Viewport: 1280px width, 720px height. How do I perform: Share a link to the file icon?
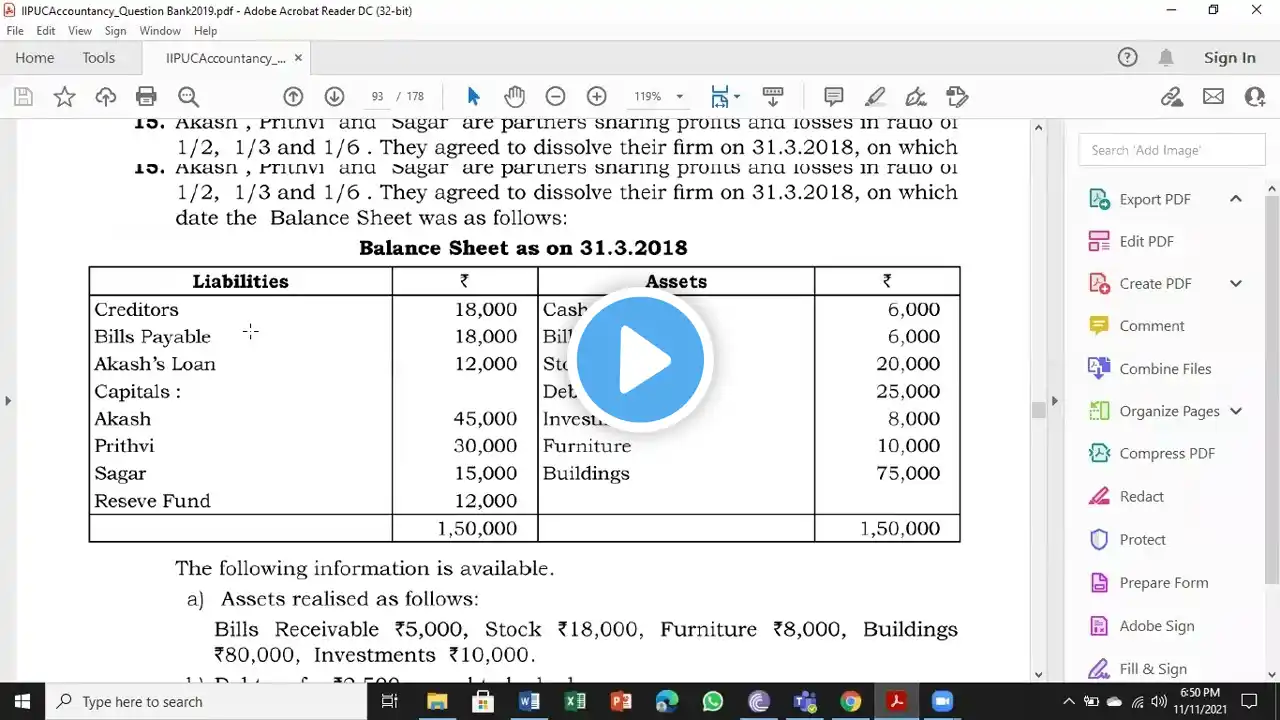click(x=1172, y=97)
